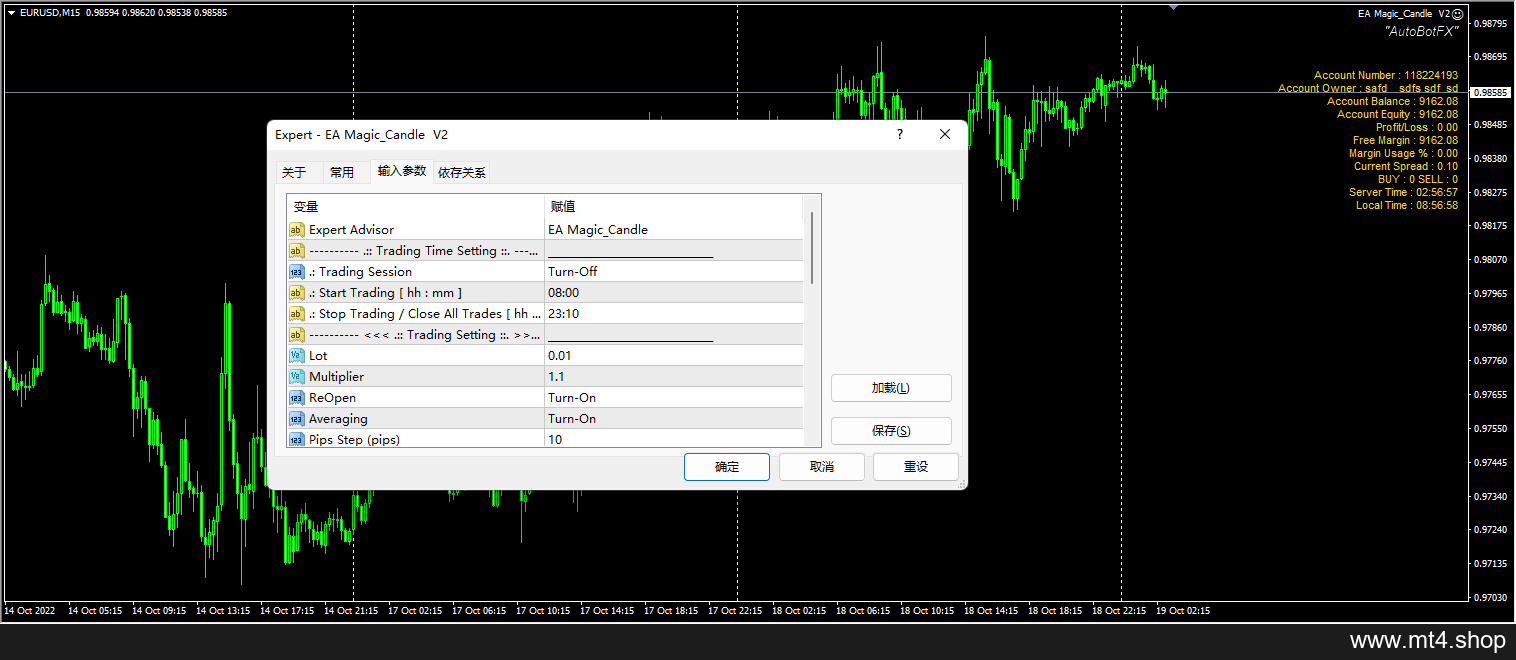Screen dimensions: 1516x660
Task: Close the Expert dialog with the X button
Action: (x=945, y=134)
